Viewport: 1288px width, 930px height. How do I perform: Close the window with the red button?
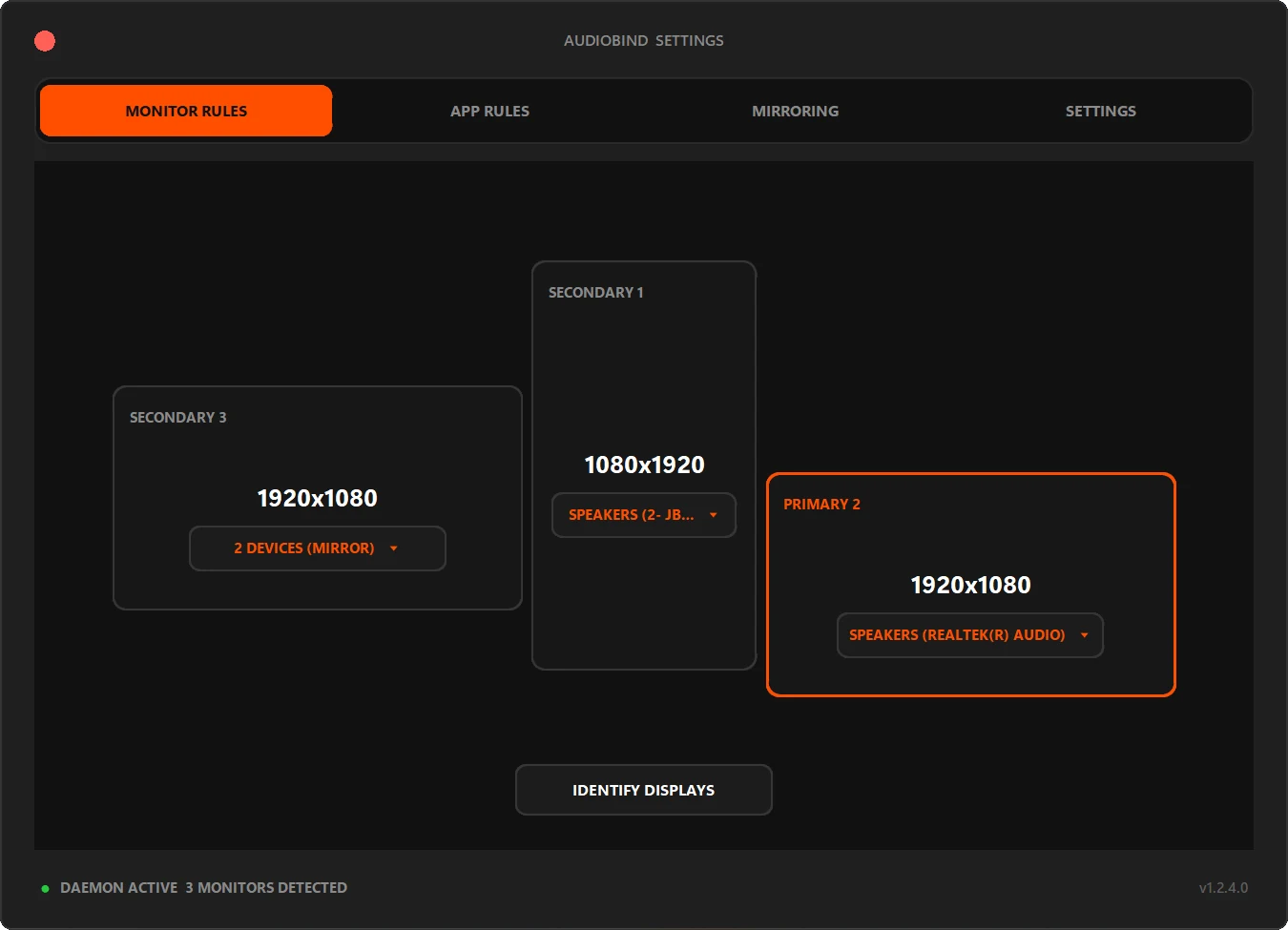45,41
